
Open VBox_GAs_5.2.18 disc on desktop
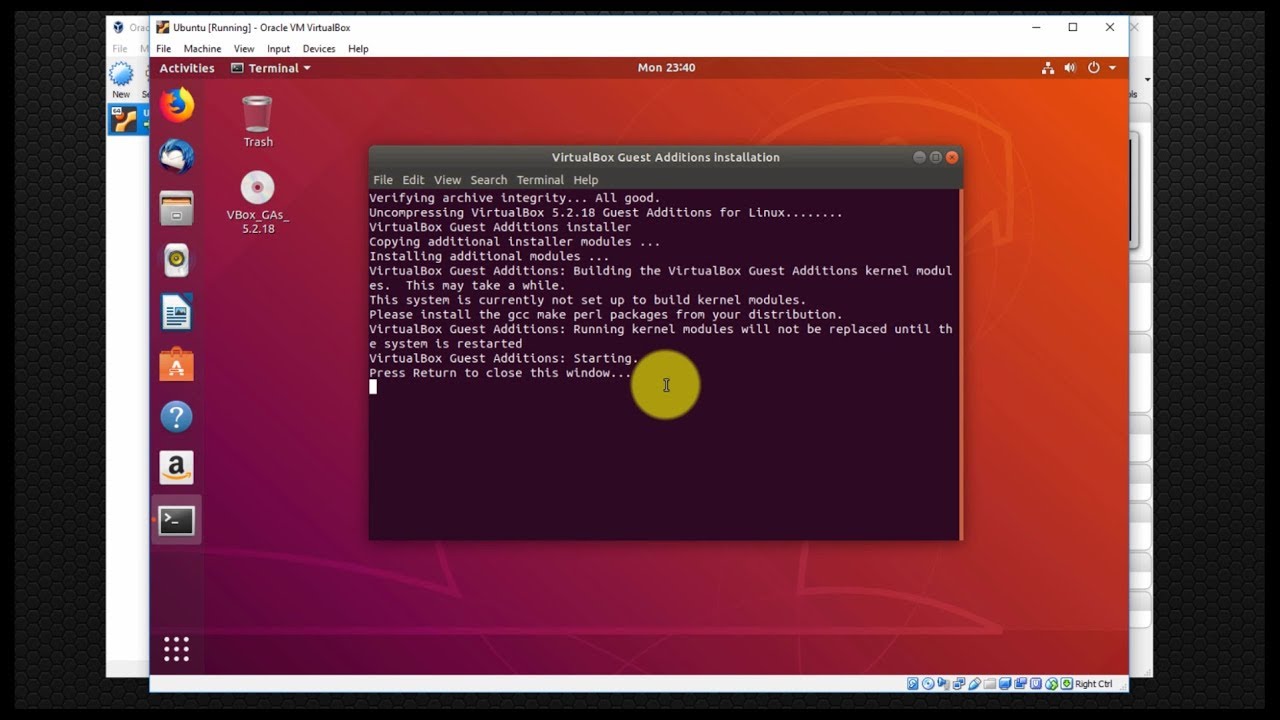(x=258, y=203)
